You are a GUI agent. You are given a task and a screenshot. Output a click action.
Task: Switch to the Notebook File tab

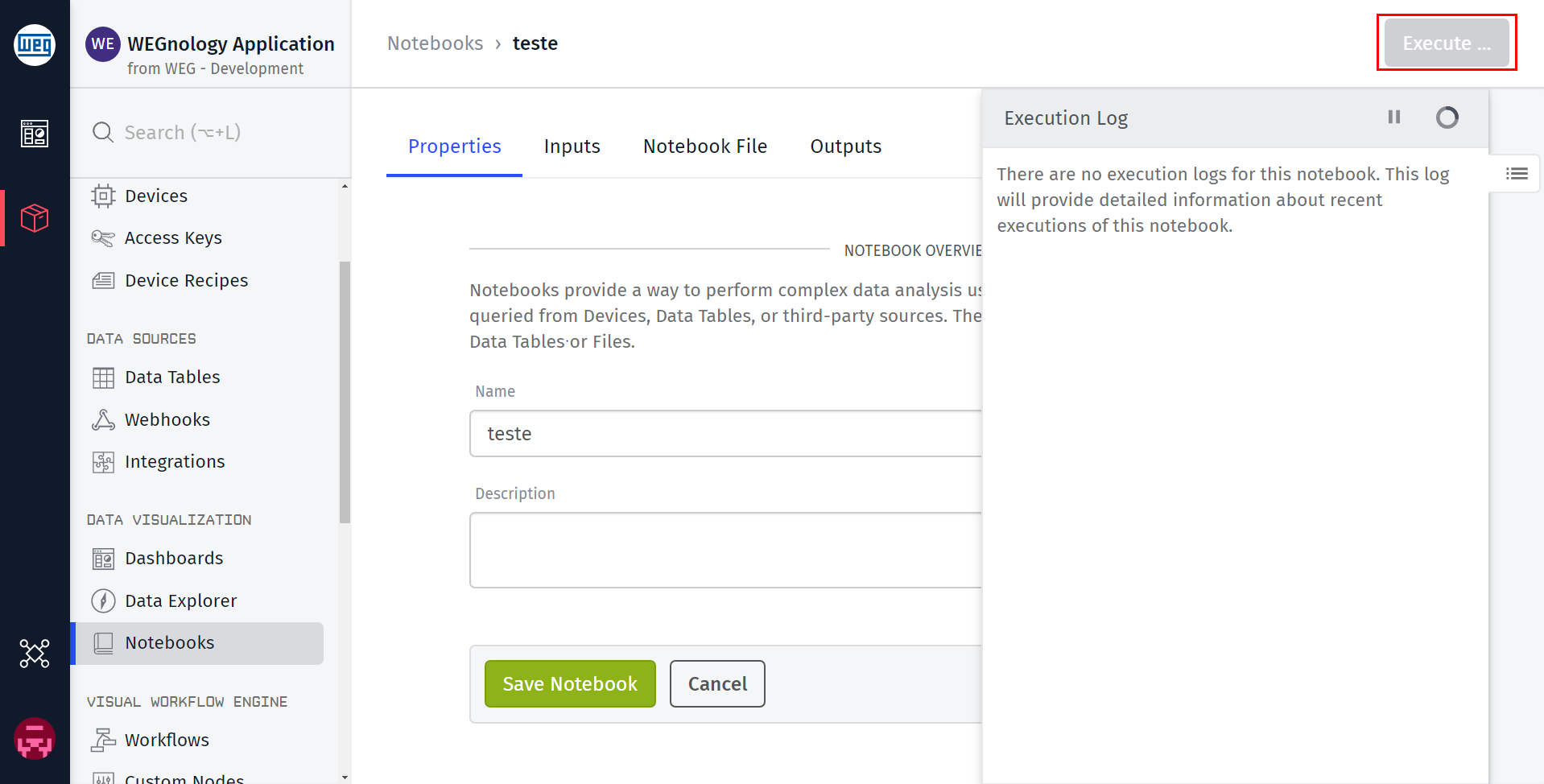point(705,146)
